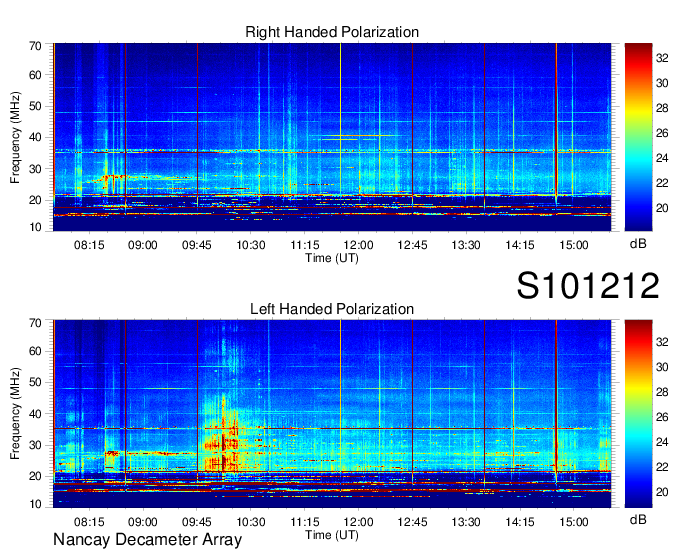This screenshot has height=552, width=680.
Task: Click the 22 dB value on lower color bar
Action: click(662, 467)
